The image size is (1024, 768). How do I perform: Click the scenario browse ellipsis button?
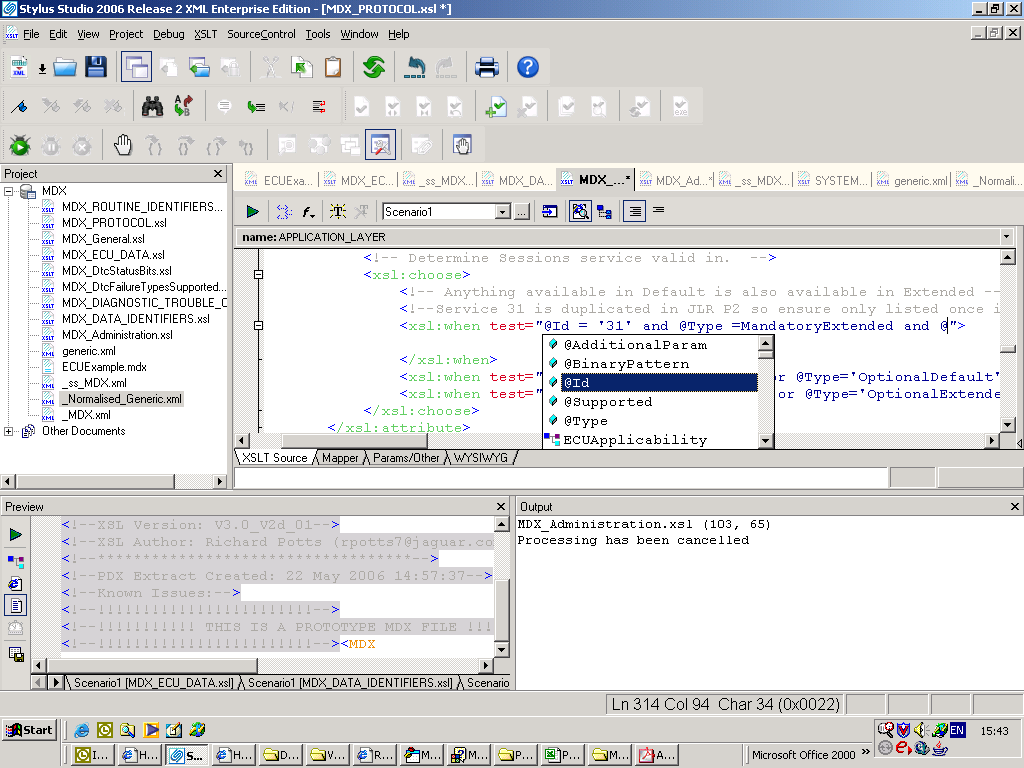click(x=521, y=212)
